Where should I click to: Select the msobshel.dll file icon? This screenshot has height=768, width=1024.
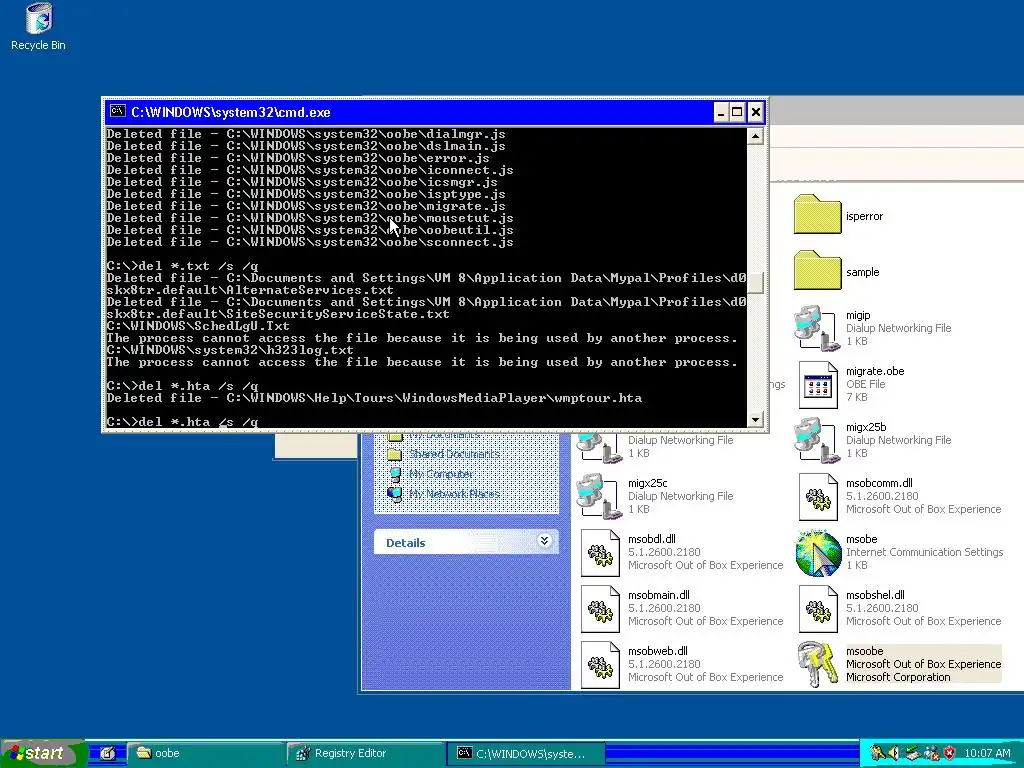point(818,609)
